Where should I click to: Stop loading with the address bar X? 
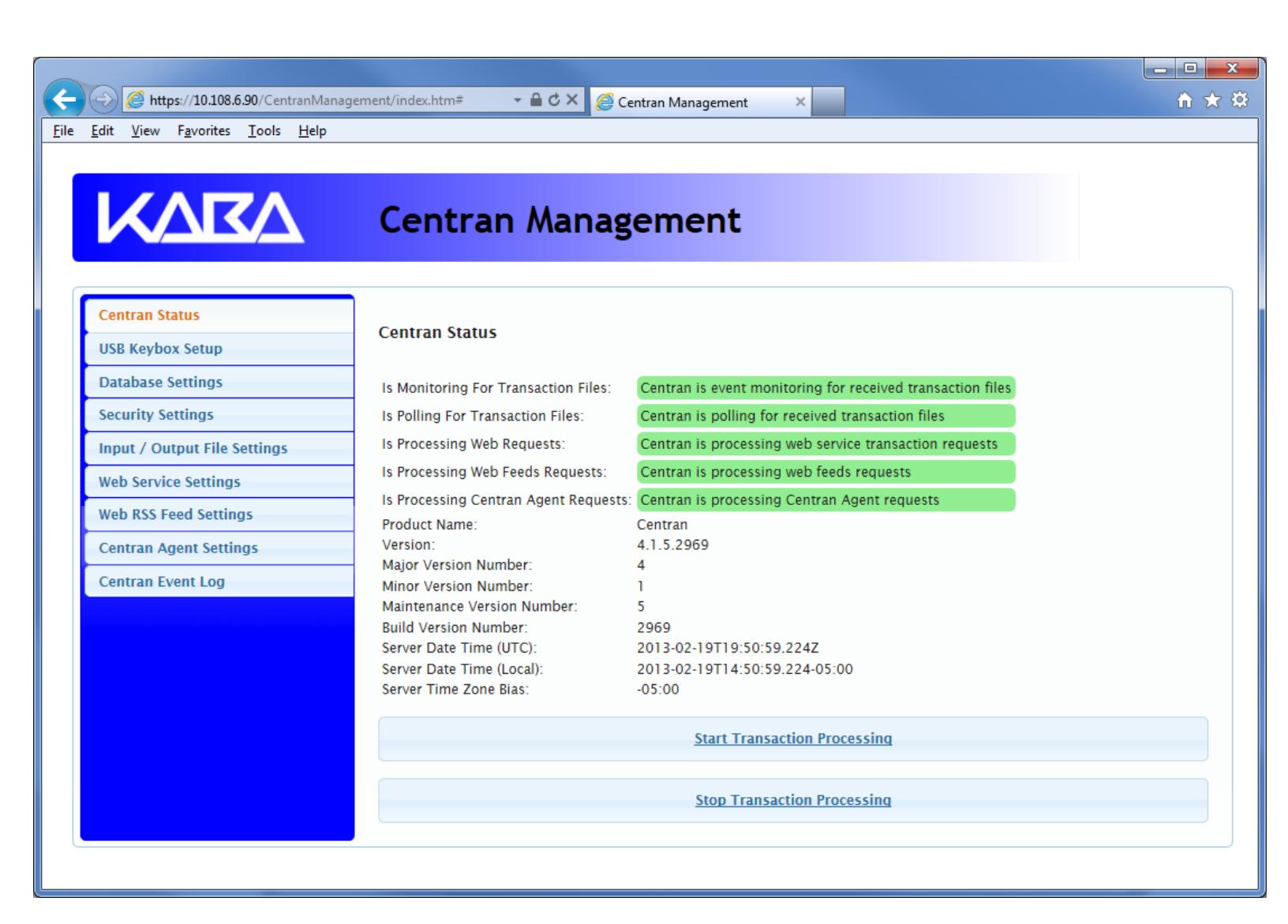click(571, 101)
